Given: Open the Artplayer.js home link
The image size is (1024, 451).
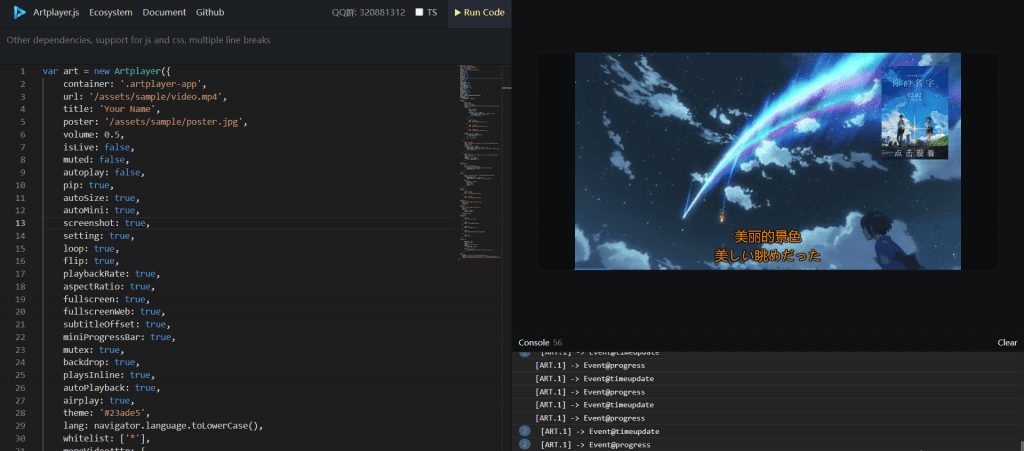Looking at the screenshot, I should [56, 12].
